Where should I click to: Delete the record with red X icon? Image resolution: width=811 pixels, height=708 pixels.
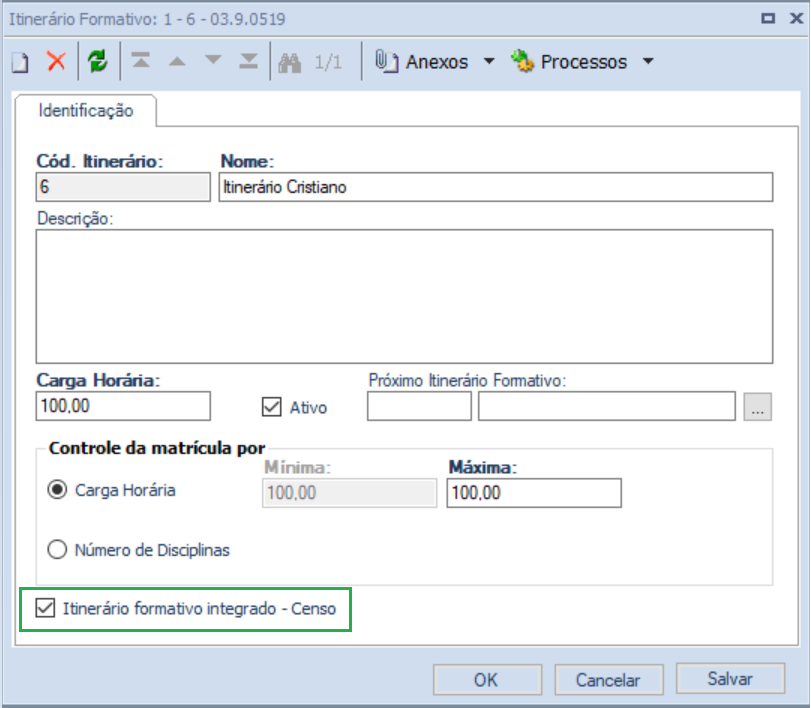click(56, 61)
